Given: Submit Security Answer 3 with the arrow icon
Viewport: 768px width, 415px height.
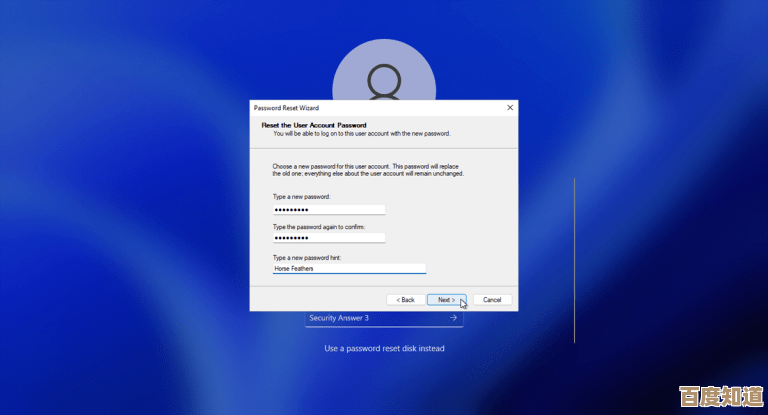Looking at the screenshot, I should [453, 318].
